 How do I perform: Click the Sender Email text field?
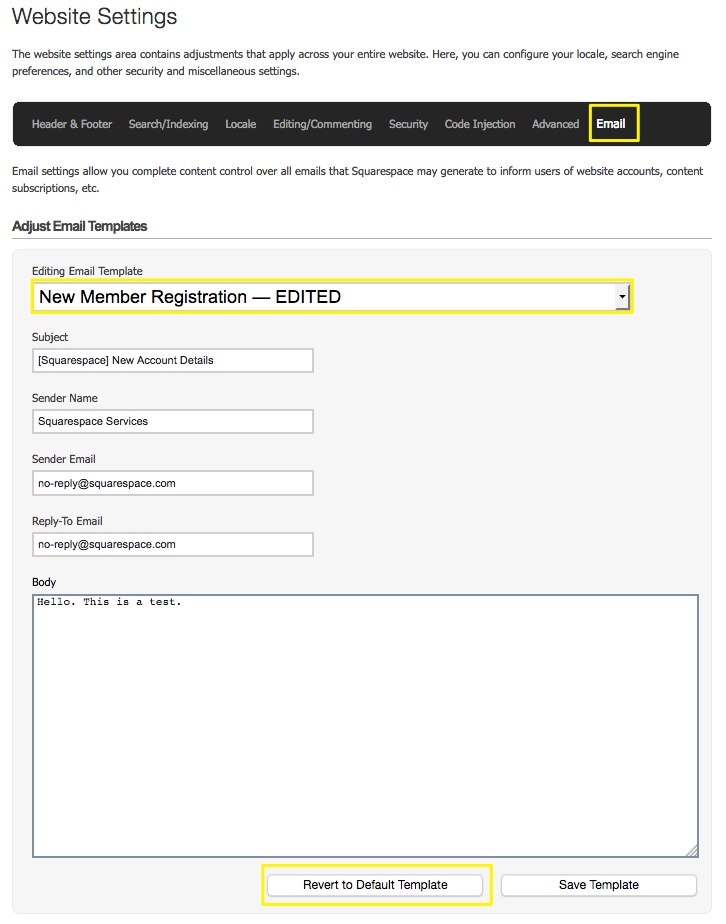pos(173,483)
